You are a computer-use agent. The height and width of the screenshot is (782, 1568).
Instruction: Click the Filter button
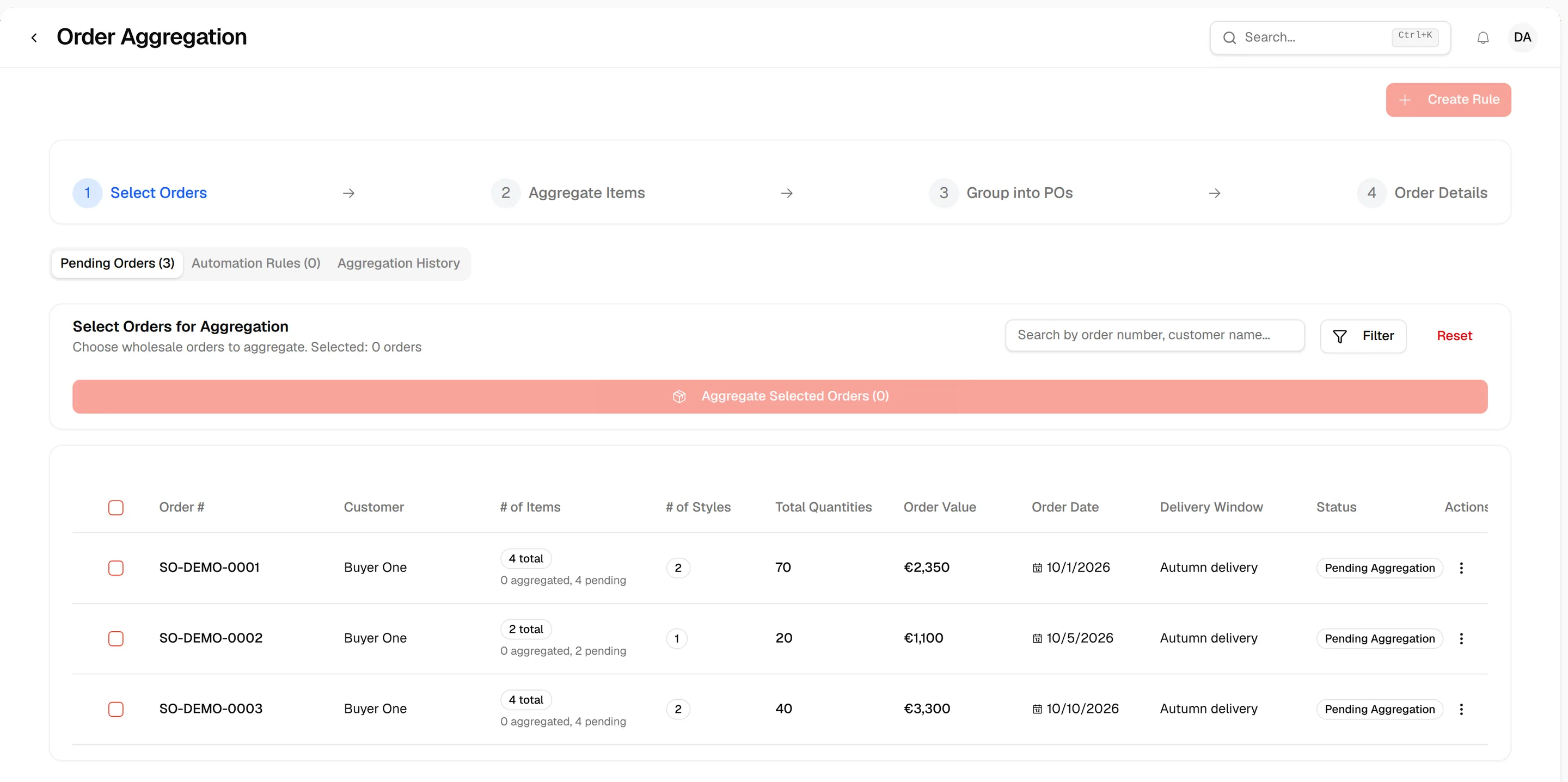1363,336
